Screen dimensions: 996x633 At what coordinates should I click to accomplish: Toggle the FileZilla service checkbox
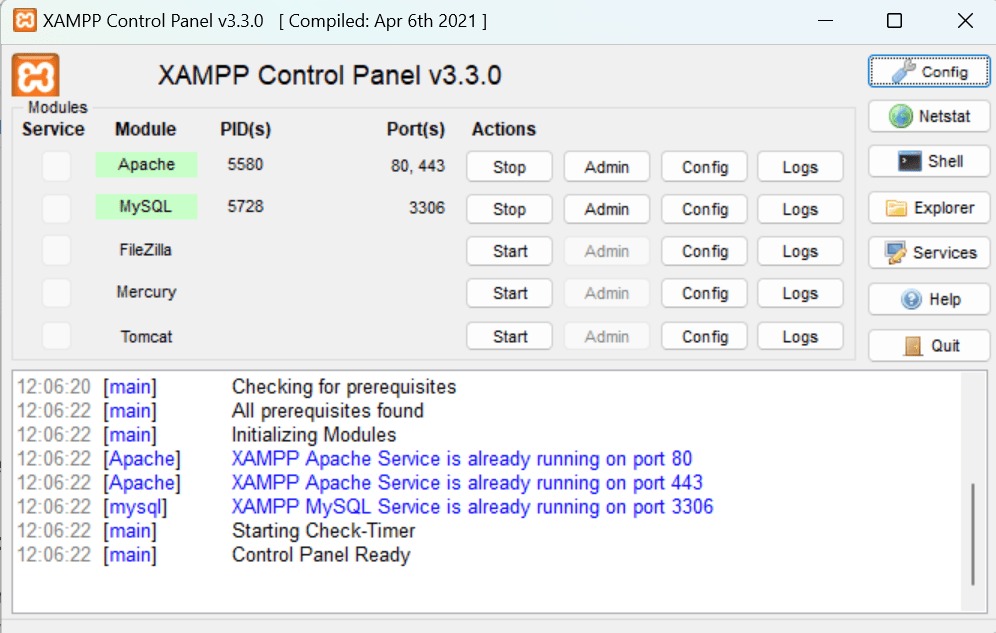57,250
